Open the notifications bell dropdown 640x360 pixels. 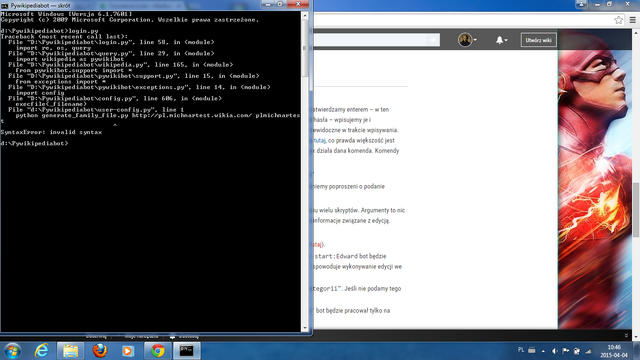coord(502,40)
